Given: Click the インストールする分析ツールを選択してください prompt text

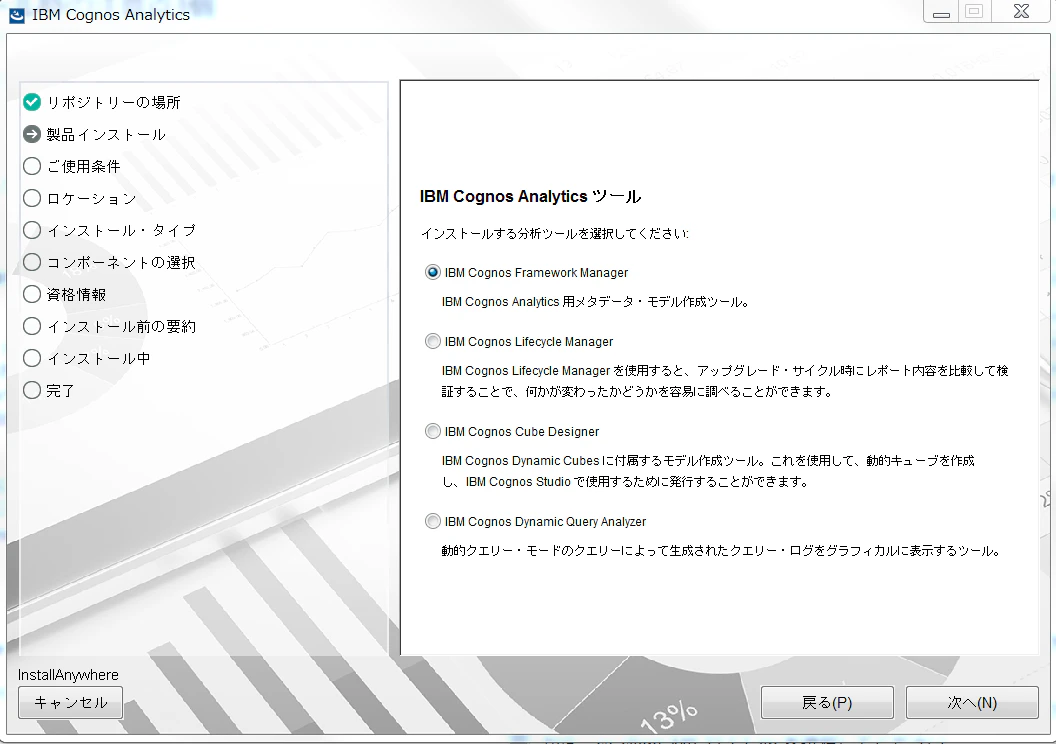Looking at the screenshot, I should (555, 234).
